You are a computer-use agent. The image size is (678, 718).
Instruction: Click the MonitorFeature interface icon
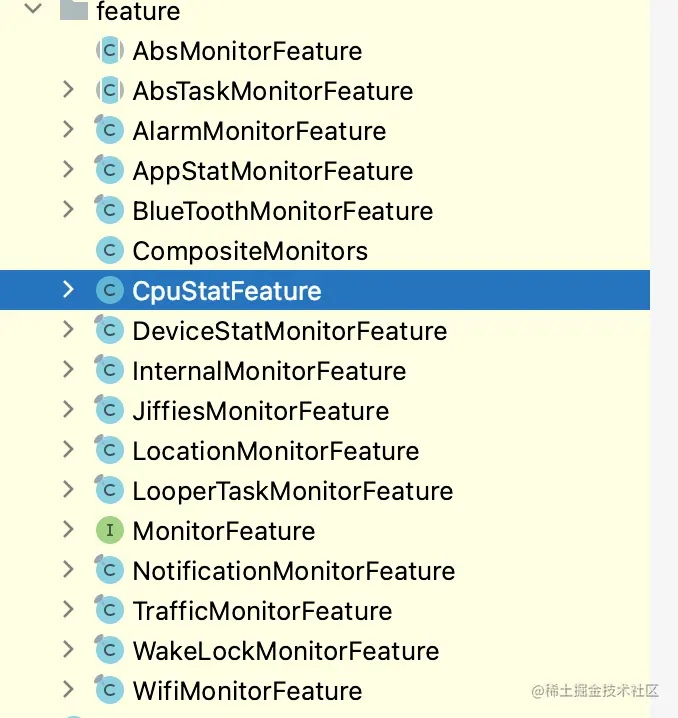point(109,531)
